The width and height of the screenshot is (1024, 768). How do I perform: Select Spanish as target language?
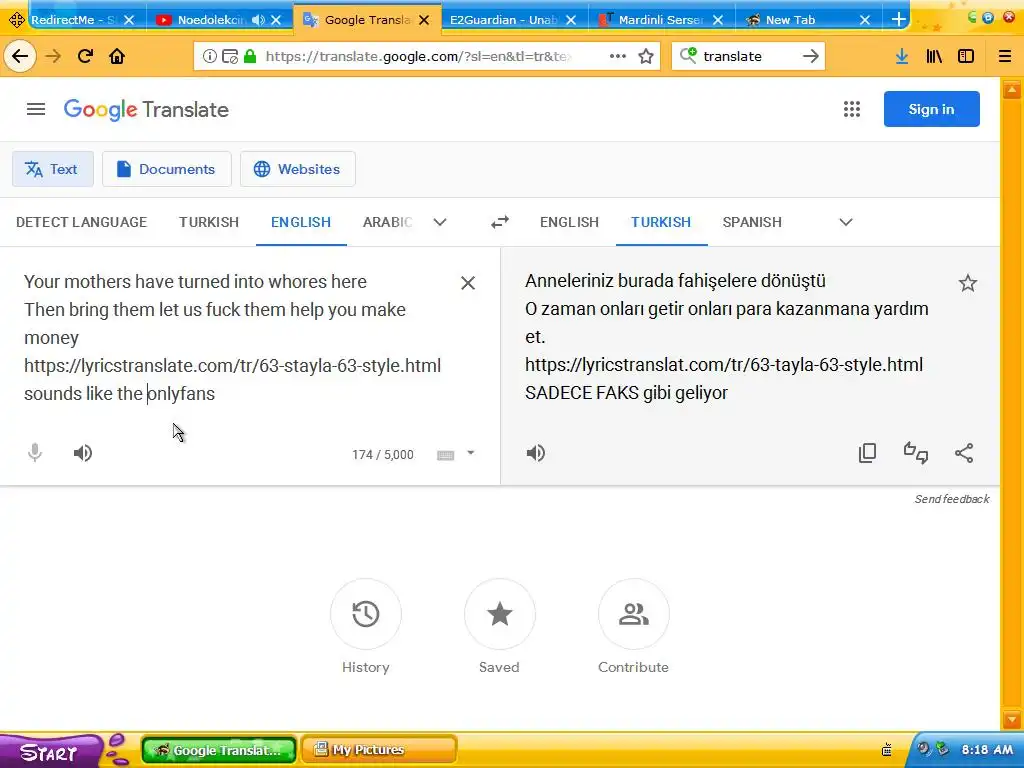(752, 223)
